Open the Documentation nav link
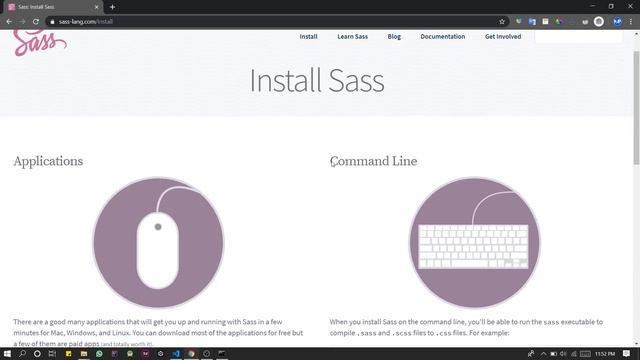The image size is (640, 360). 442,36
